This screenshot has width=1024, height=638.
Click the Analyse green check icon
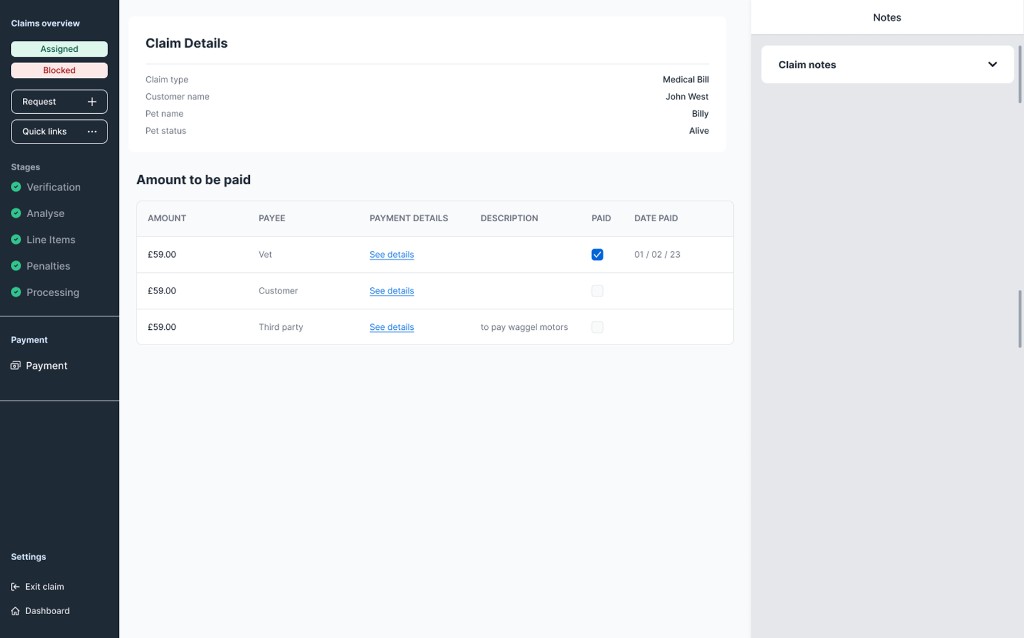(x=16, y=213)
